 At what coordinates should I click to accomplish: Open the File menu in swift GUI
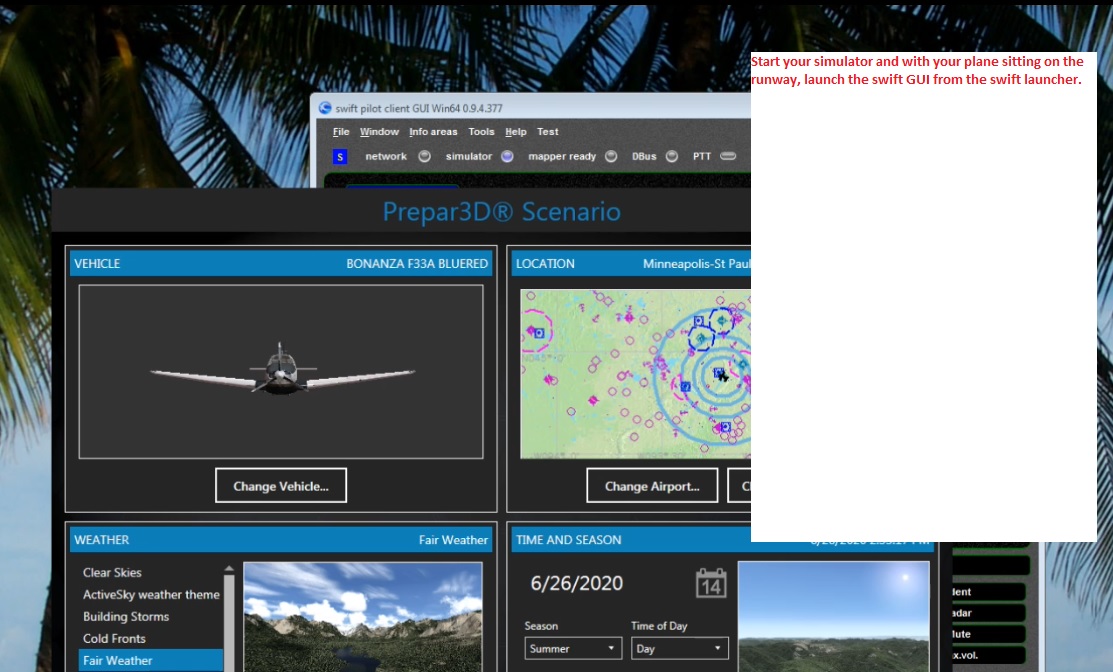coord(341,132)
